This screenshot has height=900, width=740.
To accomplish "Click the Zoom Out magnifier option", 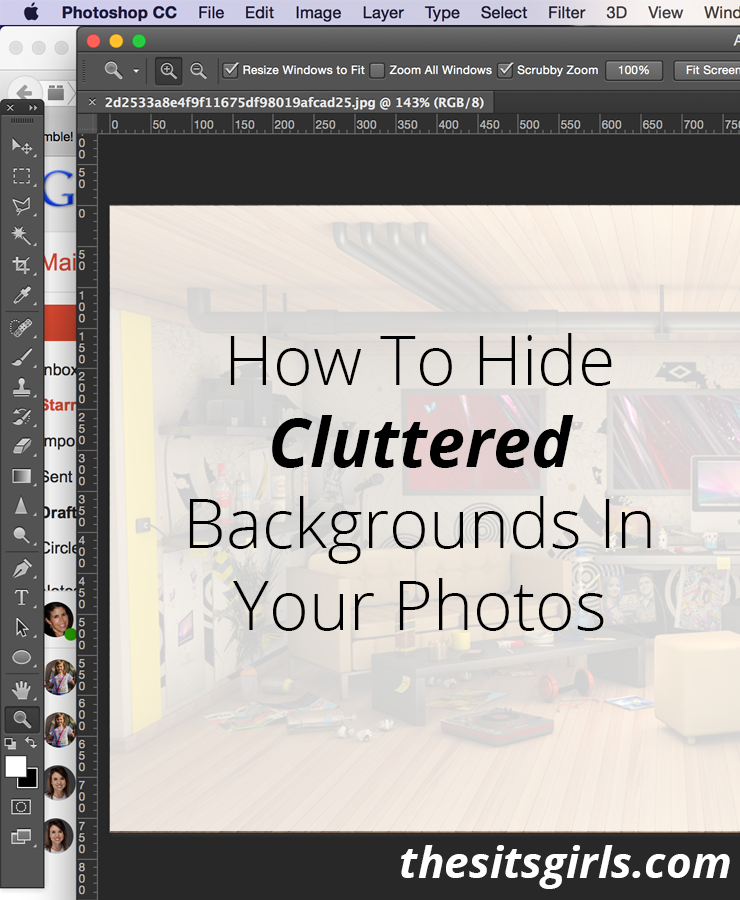I will [x=198, y=71].
